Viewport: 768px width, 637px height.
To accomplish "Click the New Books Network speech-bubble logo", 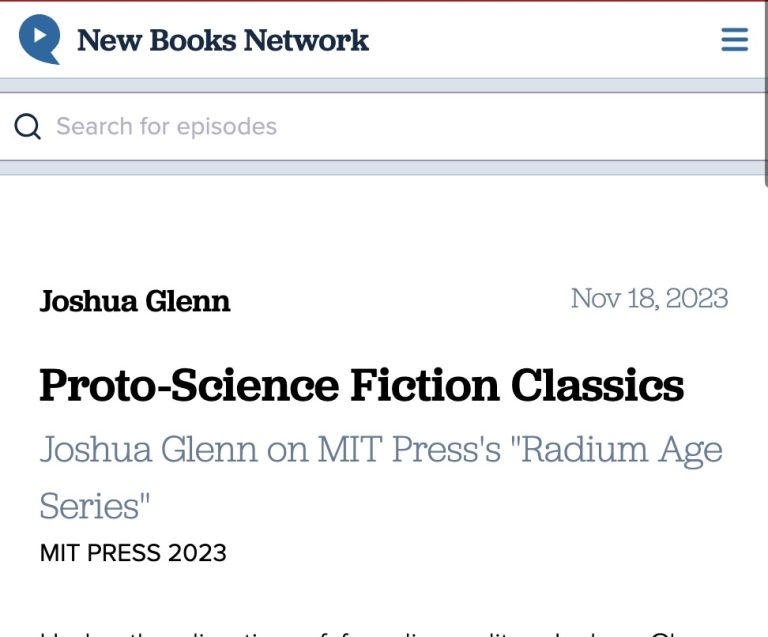I will (x=40, y=39).
